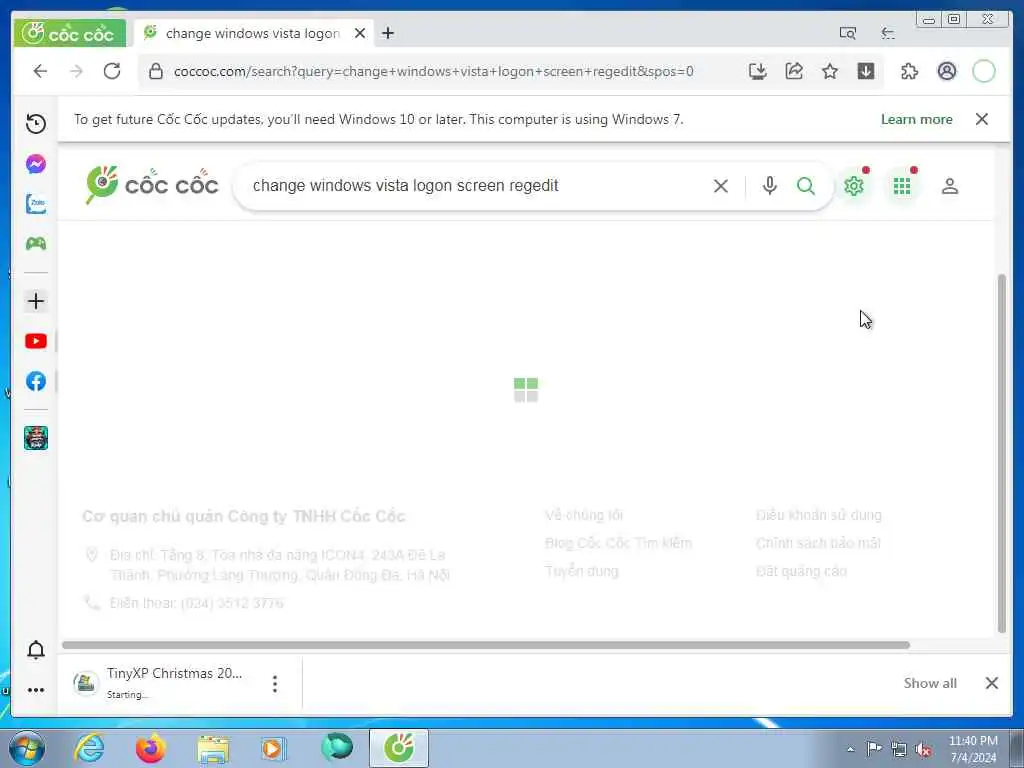Open the Windows Start menu
Screen dimensions: 1024x768
click(x=26, y=748)
